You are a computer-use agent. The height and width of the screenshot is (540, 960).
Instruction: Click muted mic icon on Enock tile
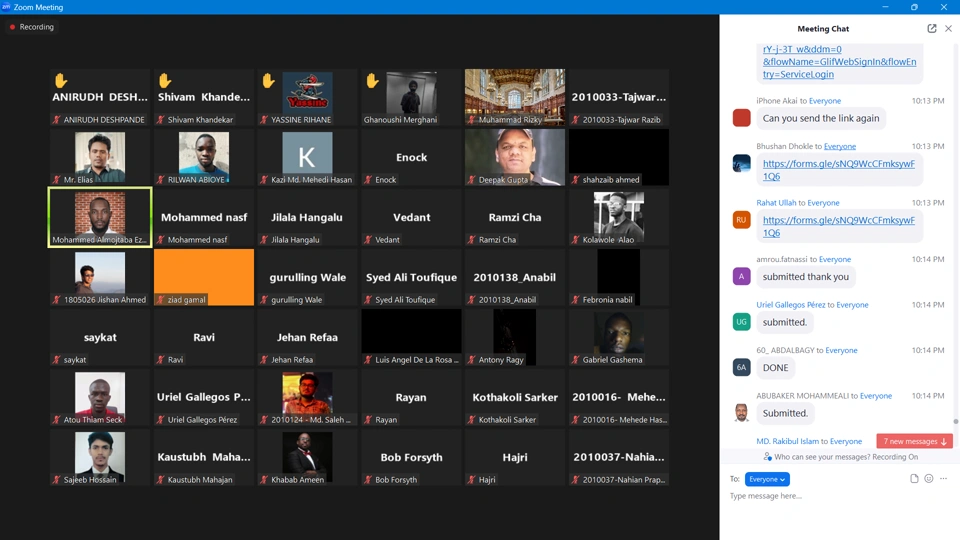[x=368, y=179]
